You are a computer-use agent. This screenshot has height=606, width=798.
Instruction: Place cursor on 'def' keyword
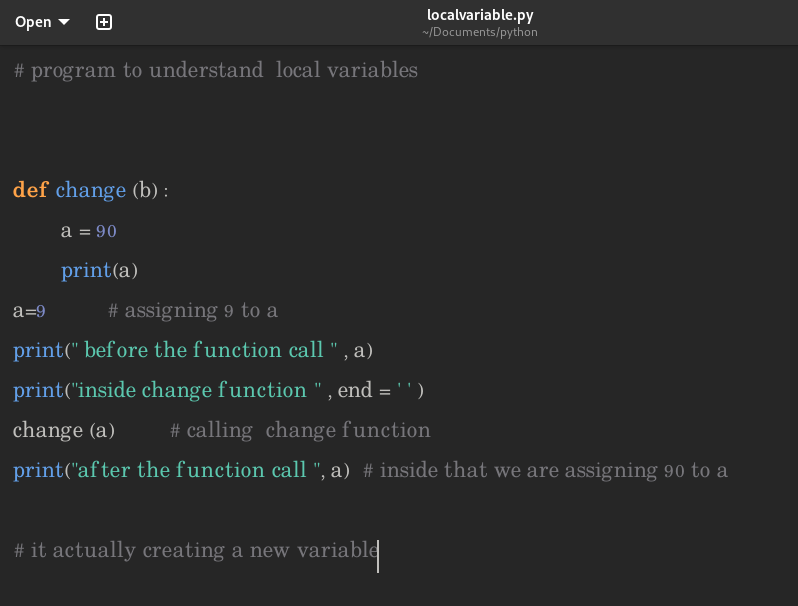[31, 190]
